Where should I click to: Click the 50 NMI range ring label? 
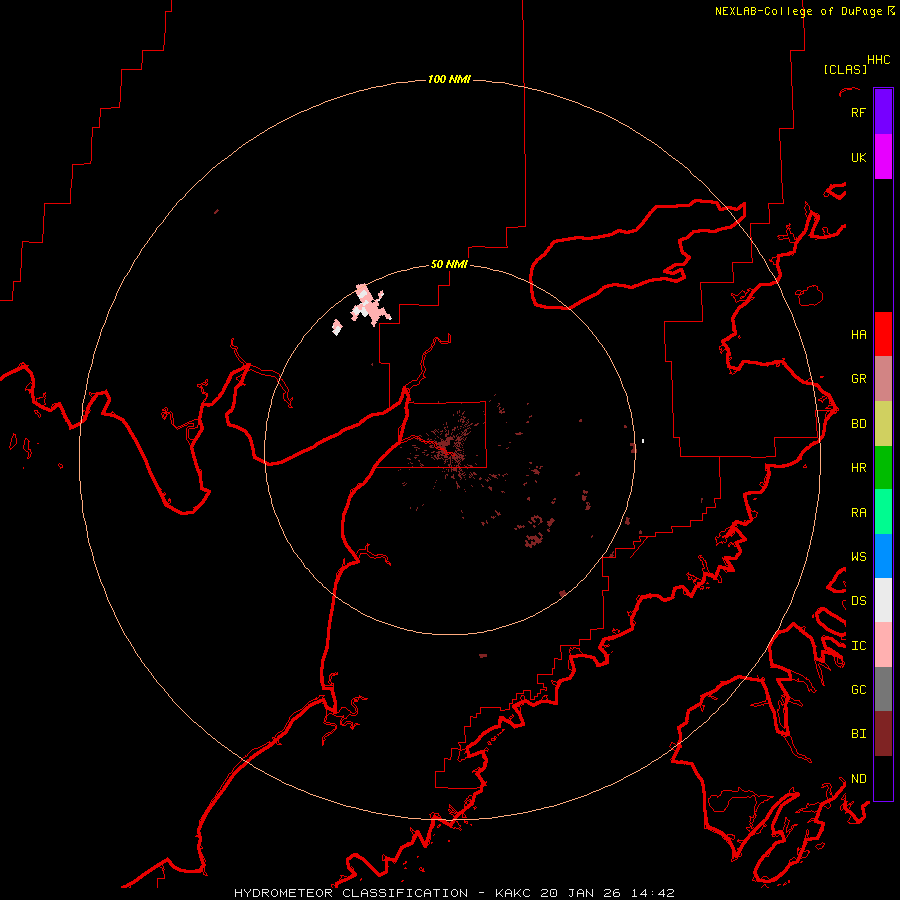(x=449, y=264)
